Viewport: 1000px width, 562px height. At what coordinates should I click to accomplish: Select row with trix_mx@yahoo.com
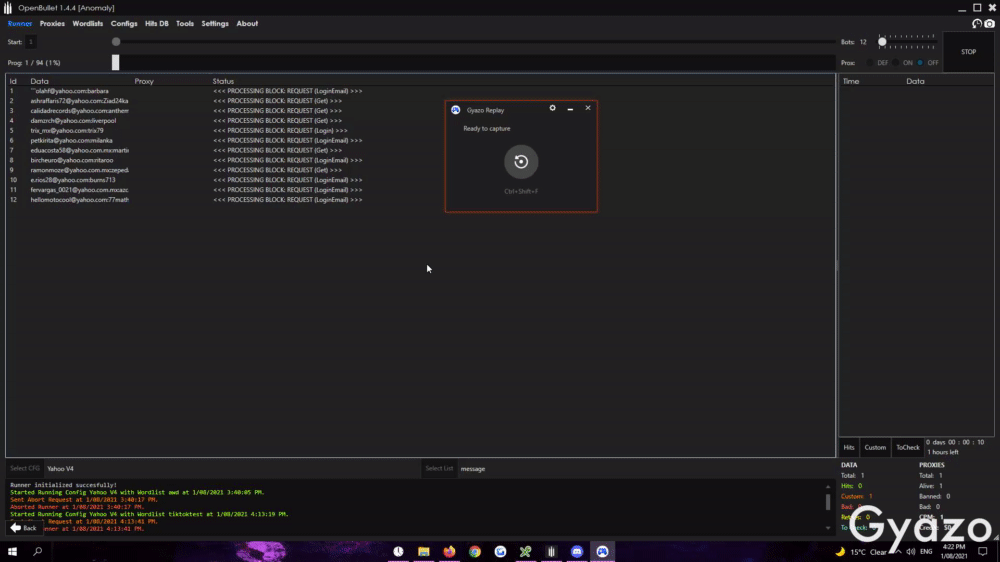pyautogui.click(x=420, y=130)
